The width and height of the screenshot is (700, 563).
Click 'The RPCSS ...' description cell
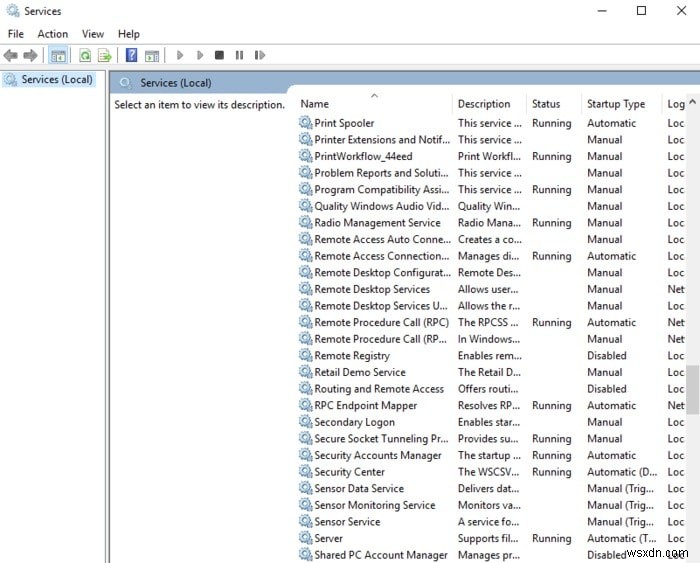click(x=488, y=322)
